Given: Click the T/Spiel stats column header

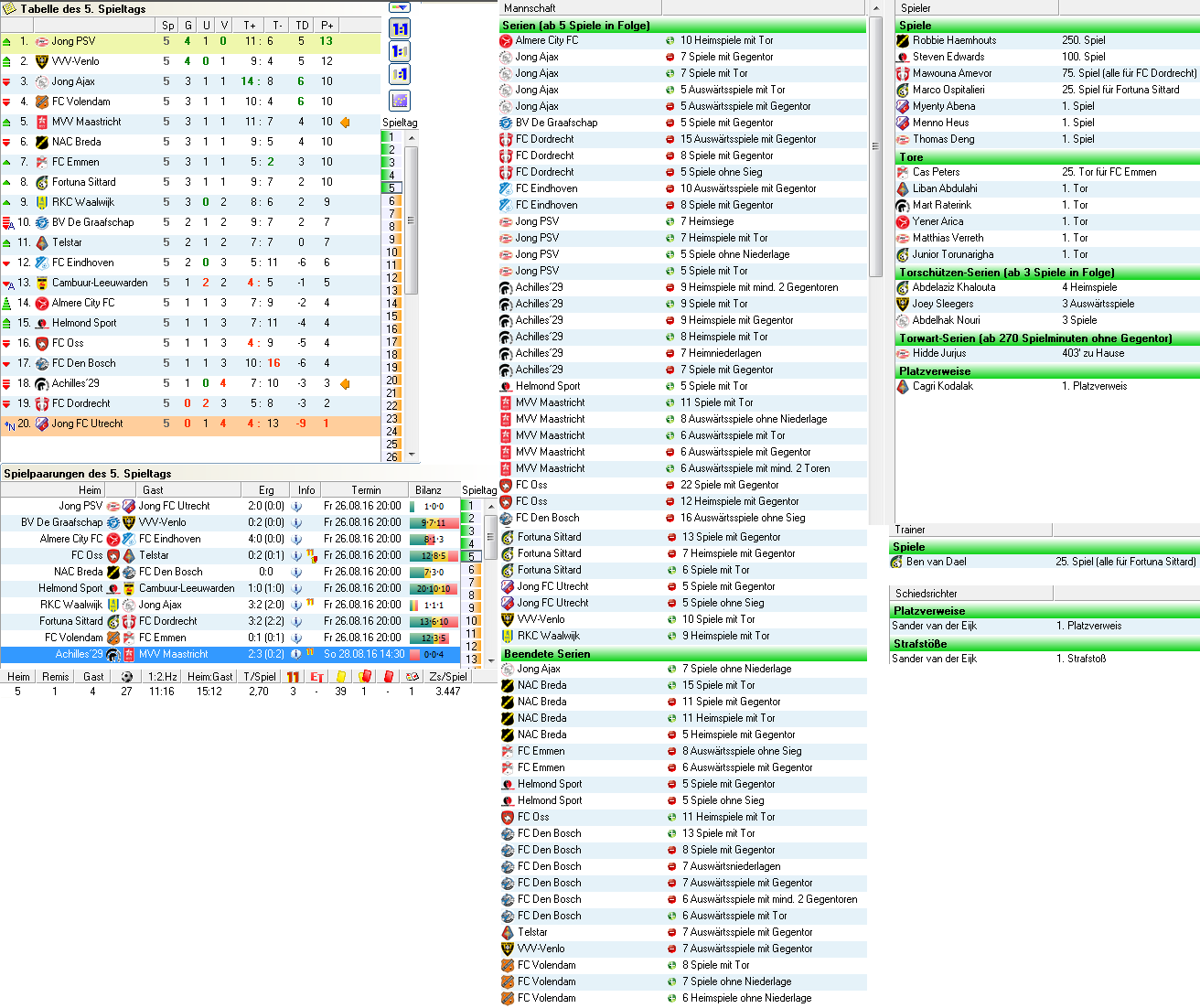Looking at the screenshot, I should pyautogui.click(x=260, y=677).
